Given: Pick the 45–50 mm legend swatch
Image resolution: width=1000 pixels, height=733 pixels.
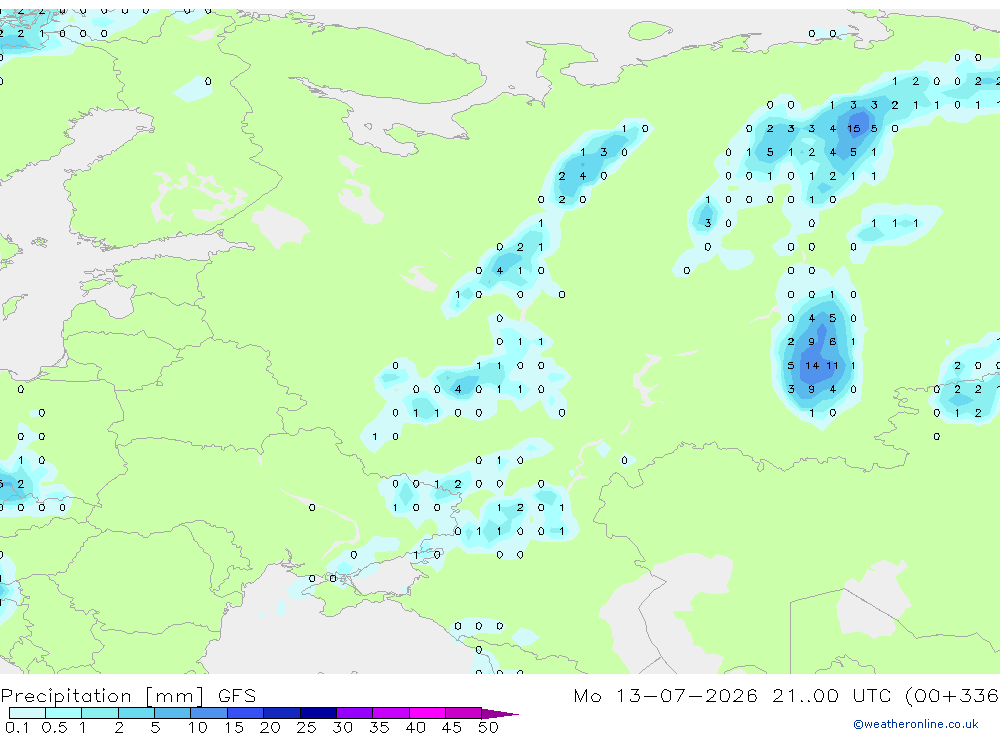Looking at the screenshot, I should 464,713.
